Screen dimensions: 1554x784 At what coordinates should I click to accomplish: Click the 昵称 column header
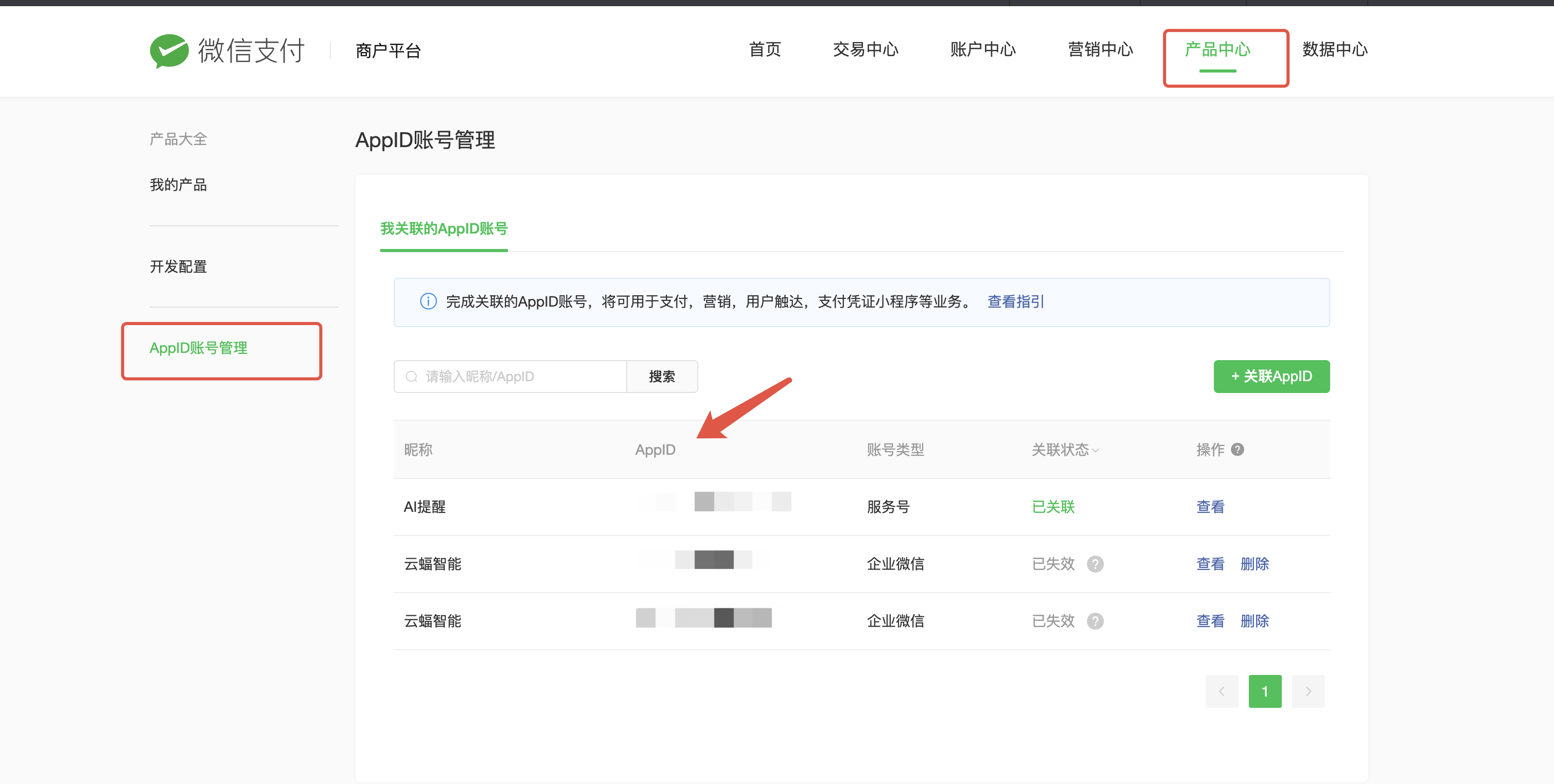(x=418, y=450)
